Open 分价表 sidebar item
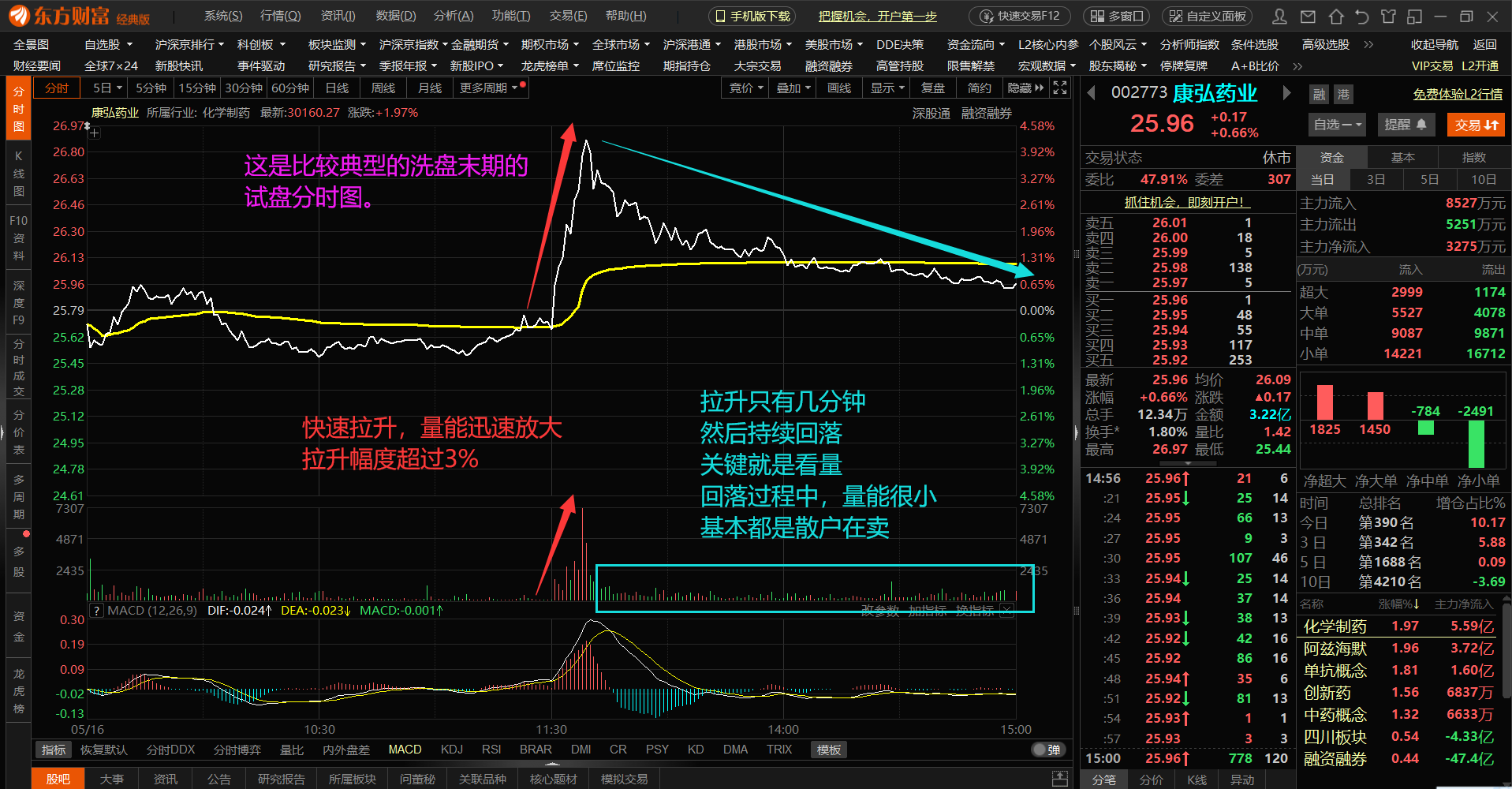Image resolution: width=1512 pixels, height=789 pixels. point(19,432)
